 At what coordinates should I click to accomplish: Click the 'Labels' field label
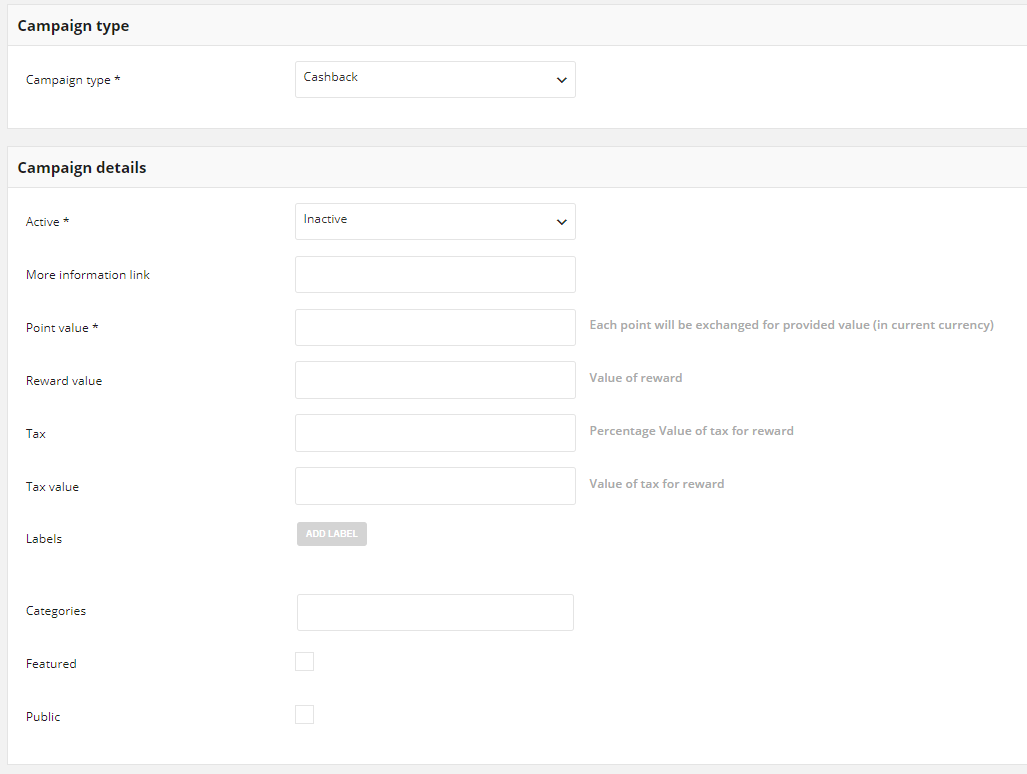[x=44, y=538]
